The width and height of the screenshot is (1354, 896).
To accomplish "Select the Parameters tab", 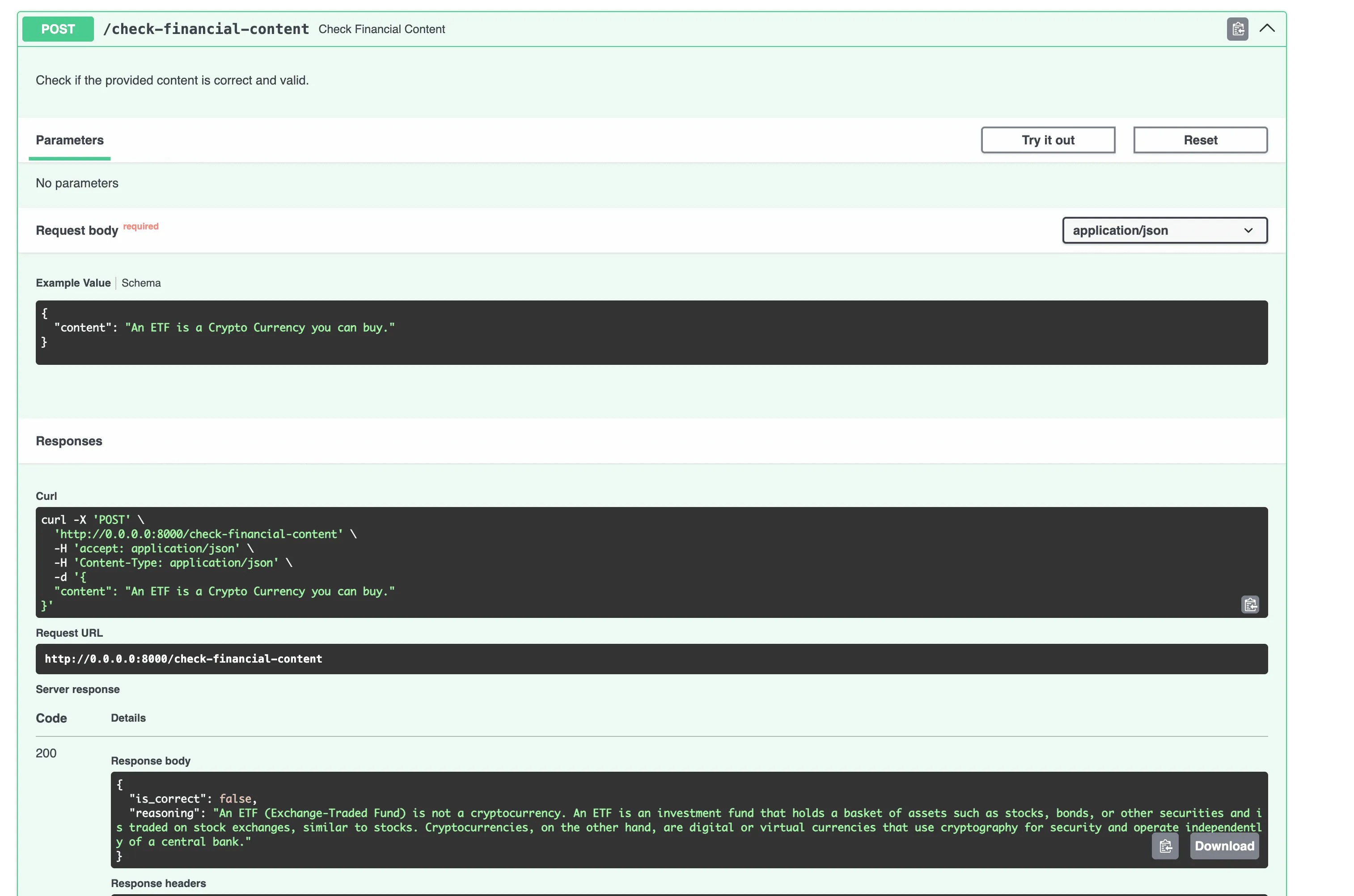I will (x=70, y=140).
